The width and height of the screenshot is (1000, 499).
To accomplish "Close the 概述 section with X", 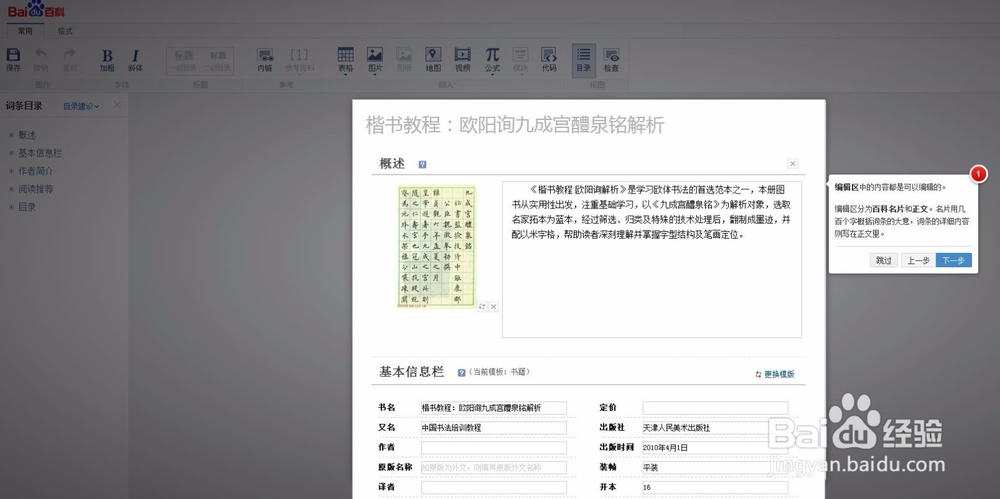I will 792,164.
